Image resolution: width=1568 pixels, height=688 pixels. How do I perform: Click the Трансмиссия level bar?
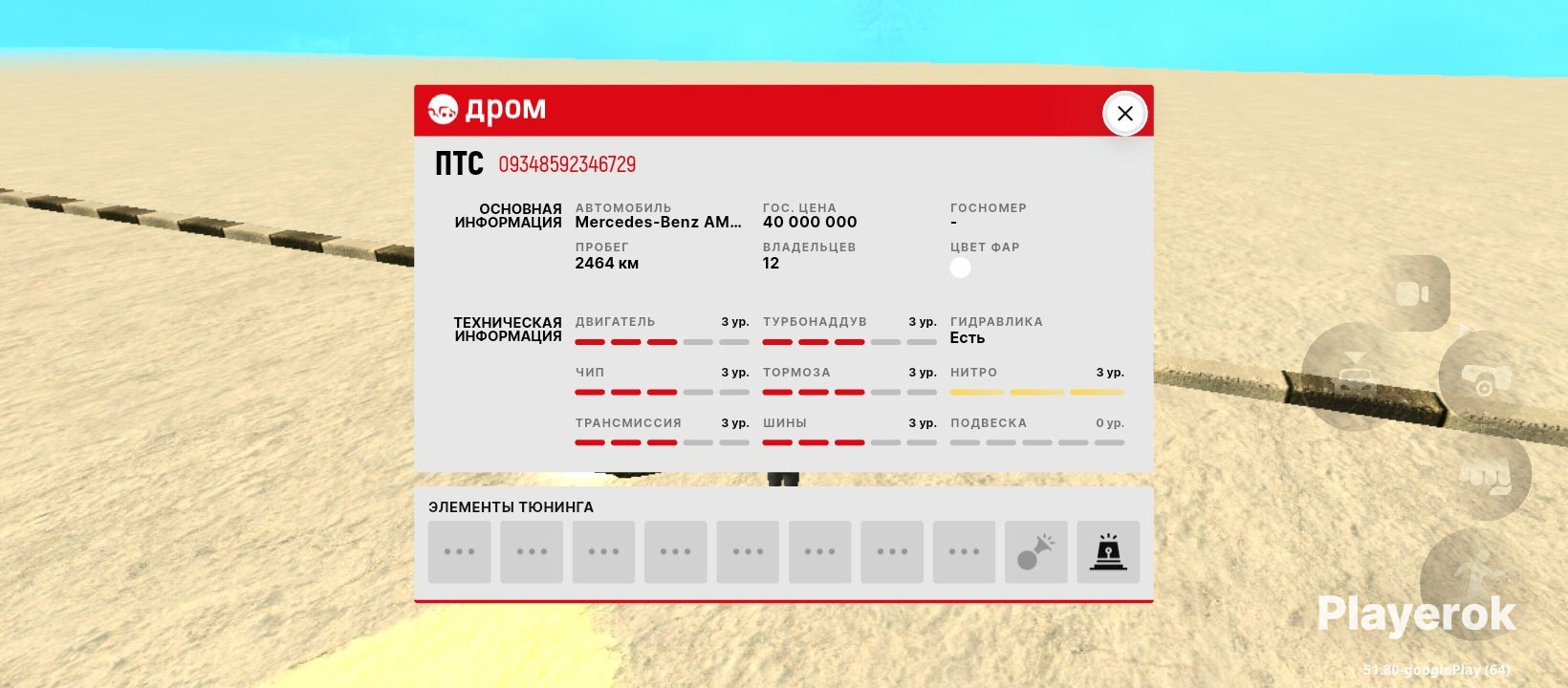[x=662, y=442]
